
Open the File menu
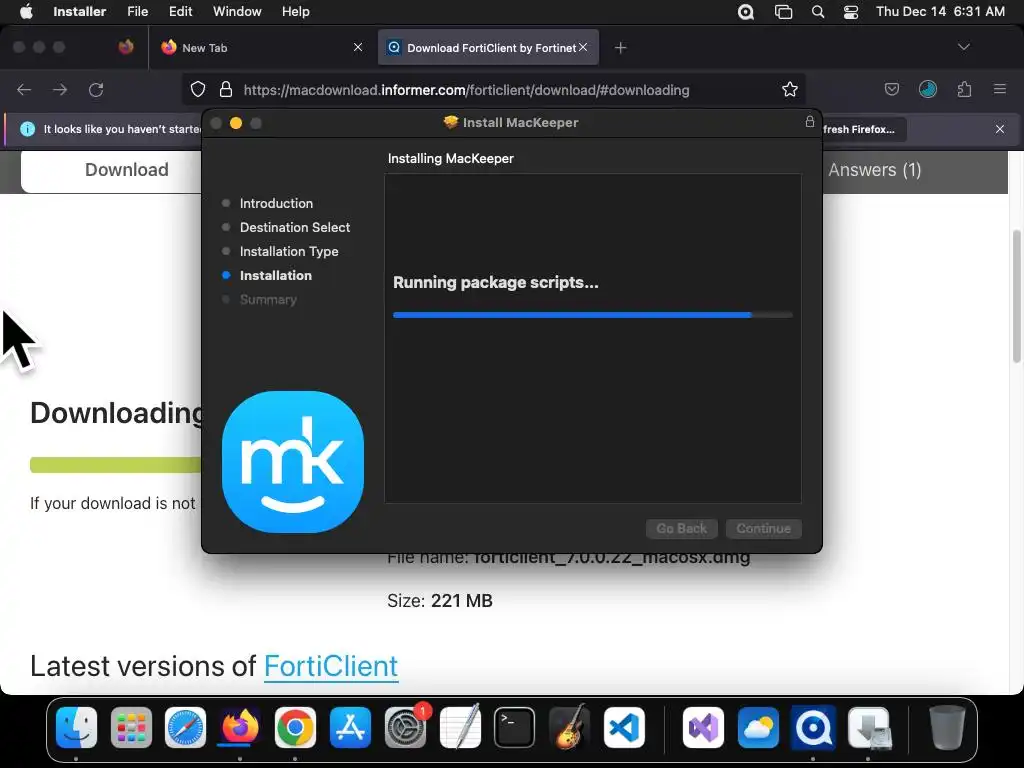137,11
